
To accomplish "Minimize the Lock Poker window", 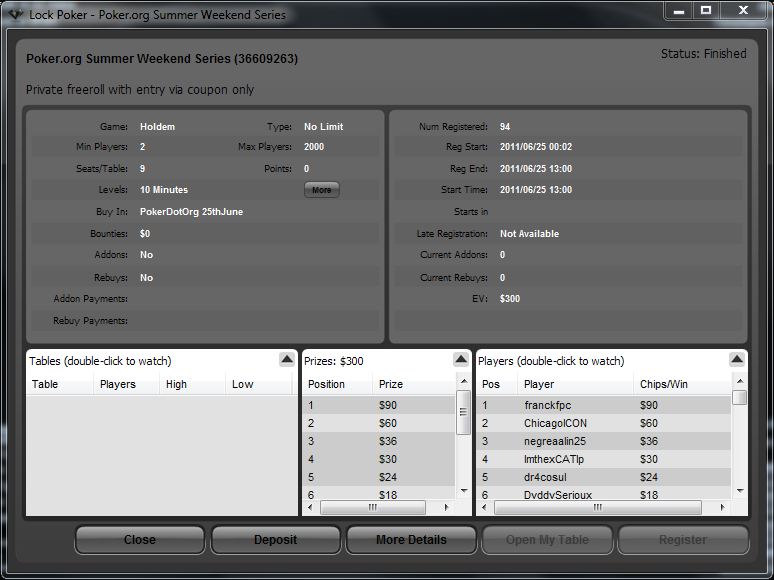I will [679, 10].
